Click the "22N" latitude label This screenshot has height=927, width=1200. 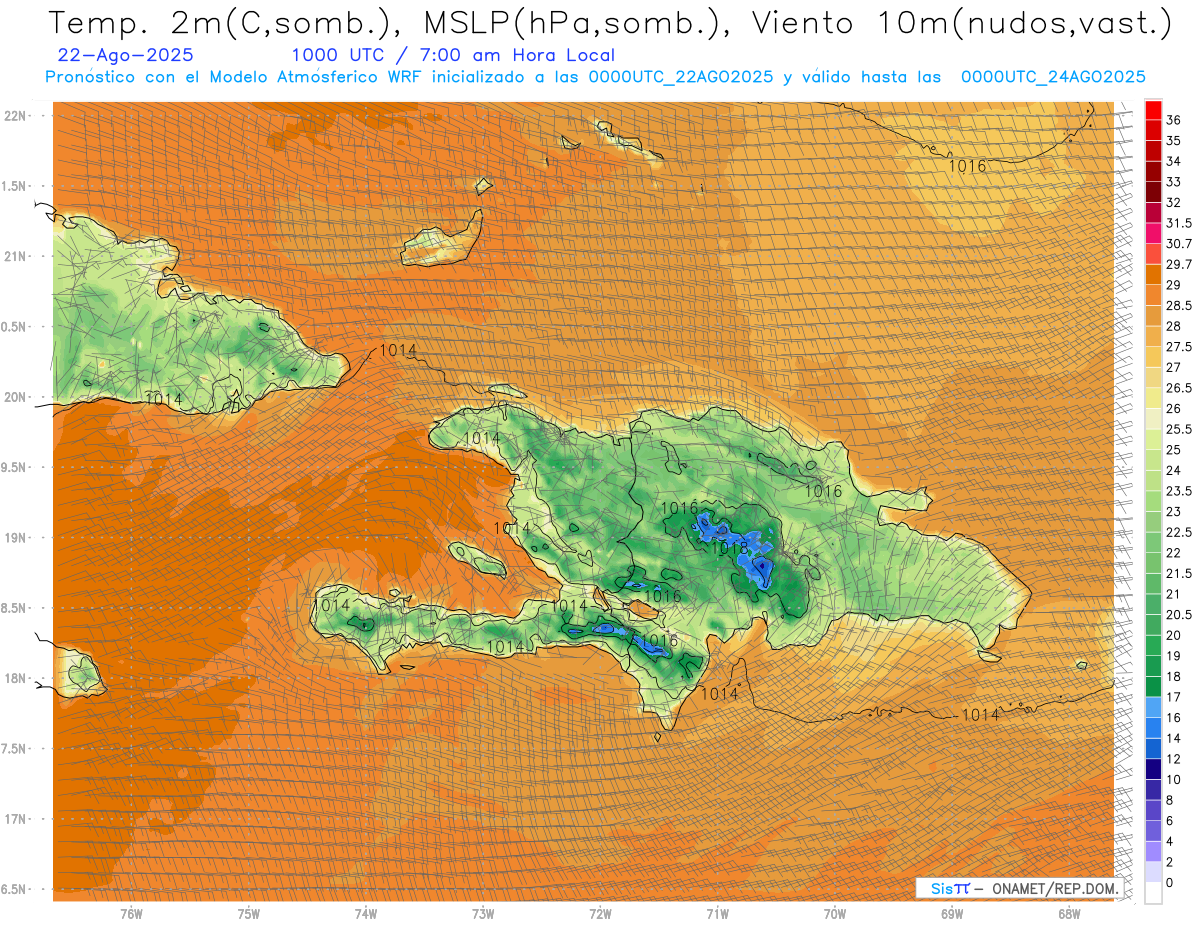coord(16,115)
